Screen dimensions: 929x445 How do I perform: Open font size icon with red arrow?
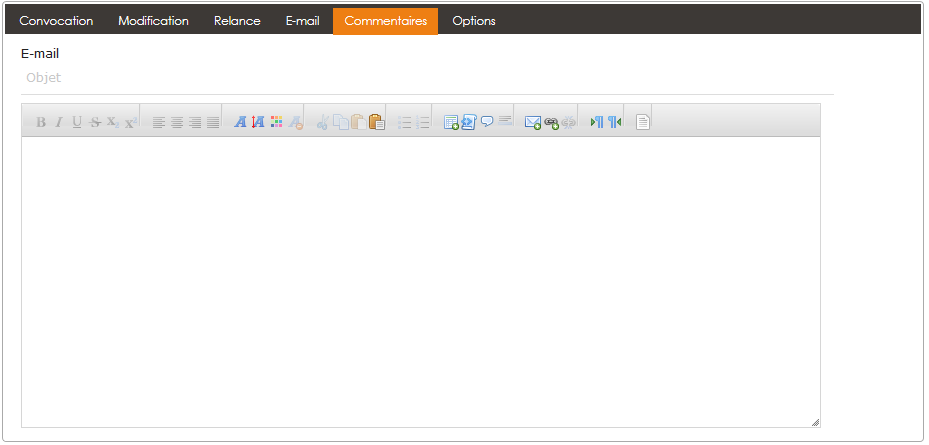(258, 122)
